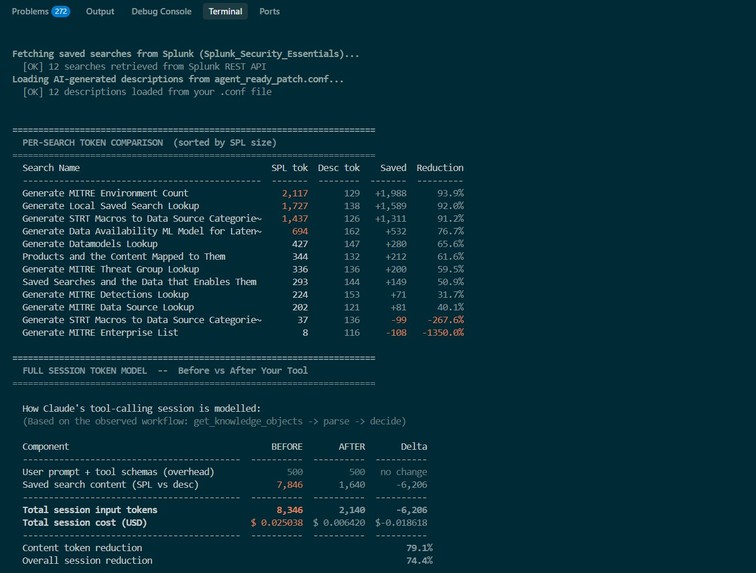Click 'Products and the Content Mapped to Them'
756x573 pixels.
(123, 257)
